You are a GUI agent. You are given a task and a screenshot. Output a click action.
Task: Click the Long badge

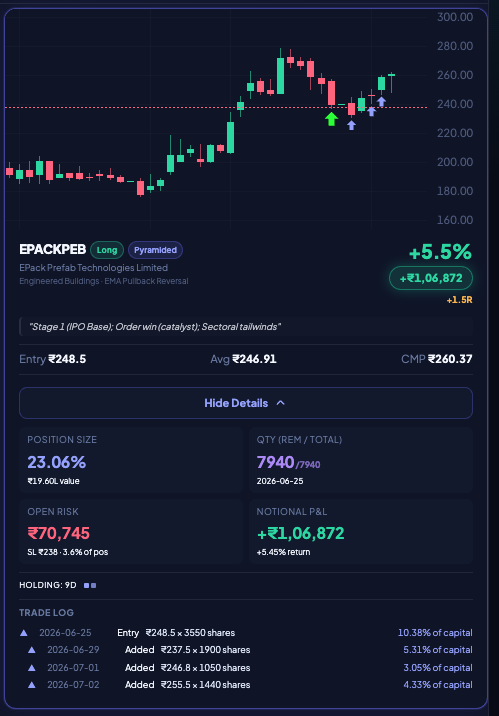click(x=107, y=250)
